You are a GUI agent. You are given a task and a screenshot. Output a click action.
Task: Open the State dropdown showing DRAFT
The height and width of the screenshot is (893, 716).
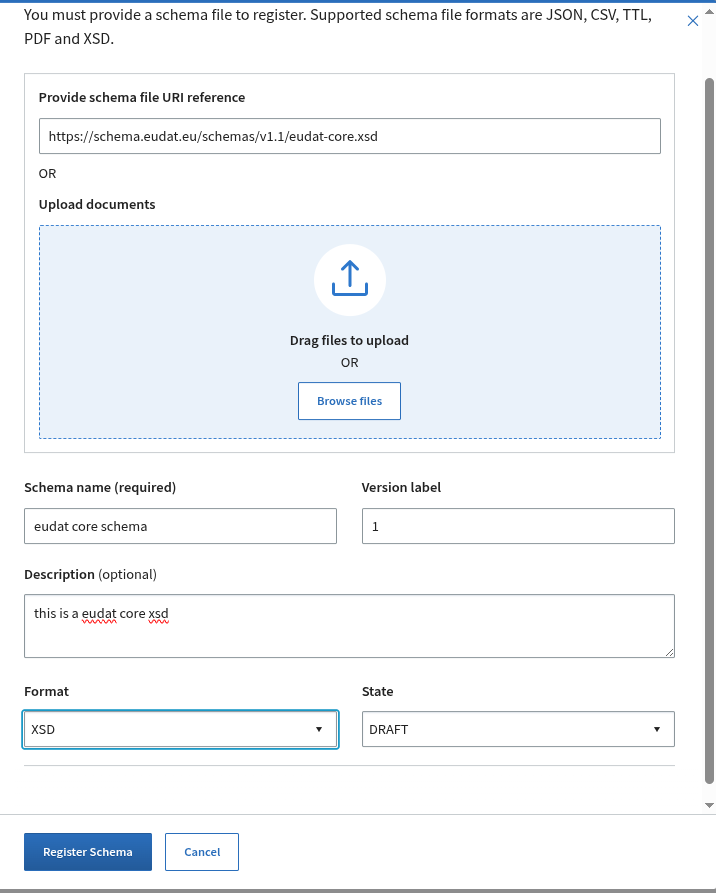pyautogui.click(x=518, y=729)
